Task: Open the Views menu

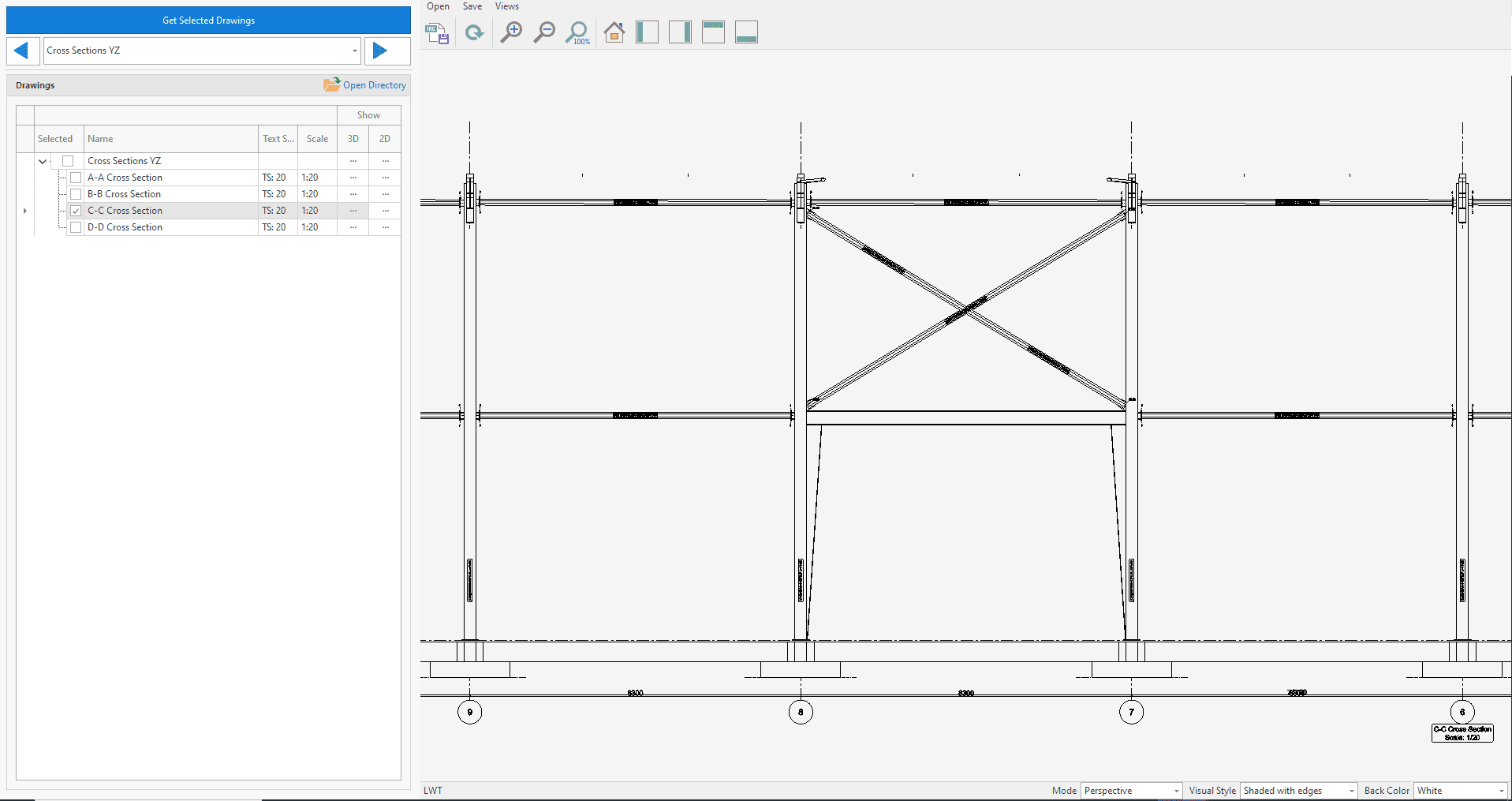Action: coord(506,6)
